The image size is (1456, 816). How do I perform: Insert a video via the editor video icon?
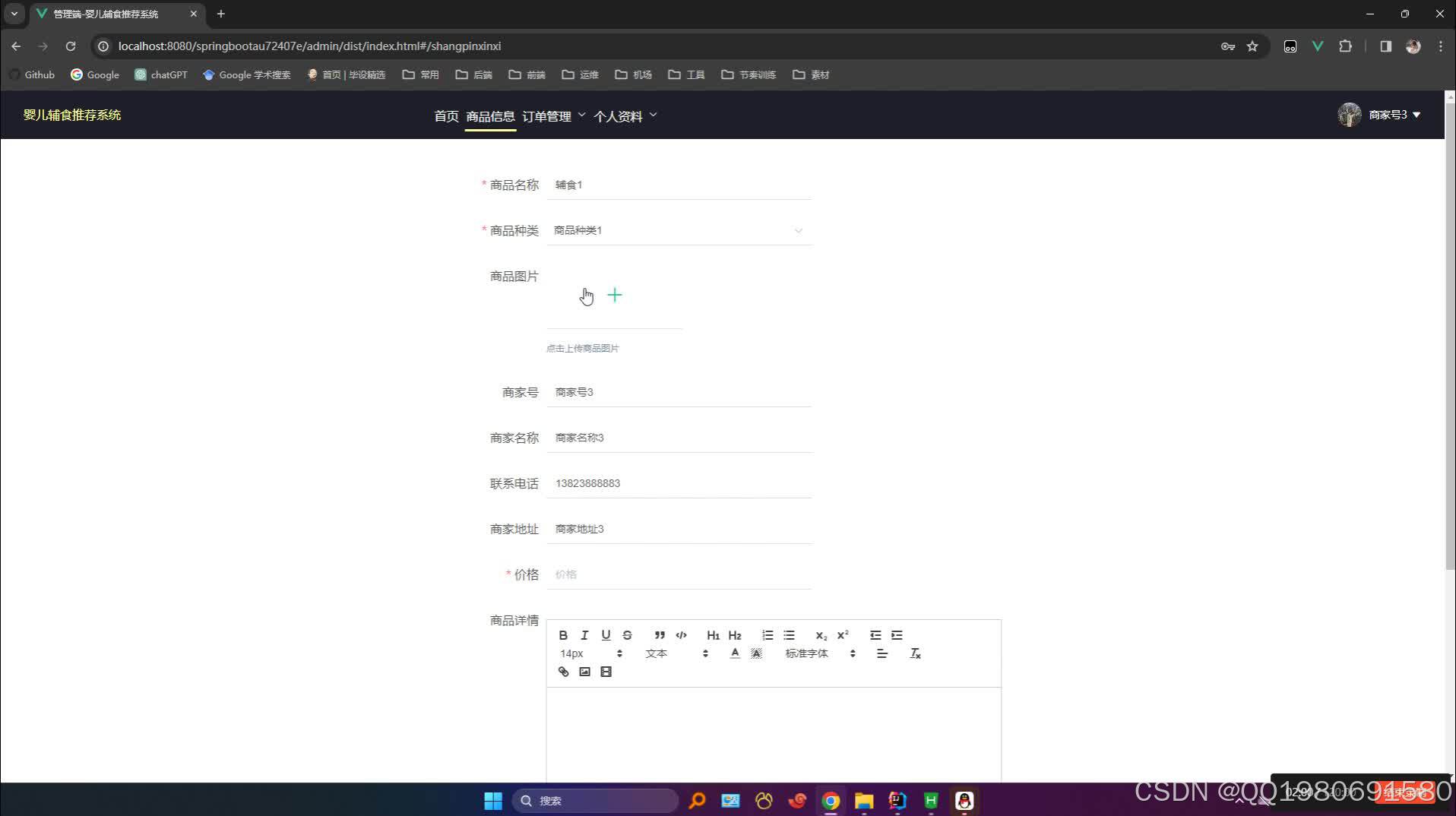pyautogui.click(x=606, y=672)
